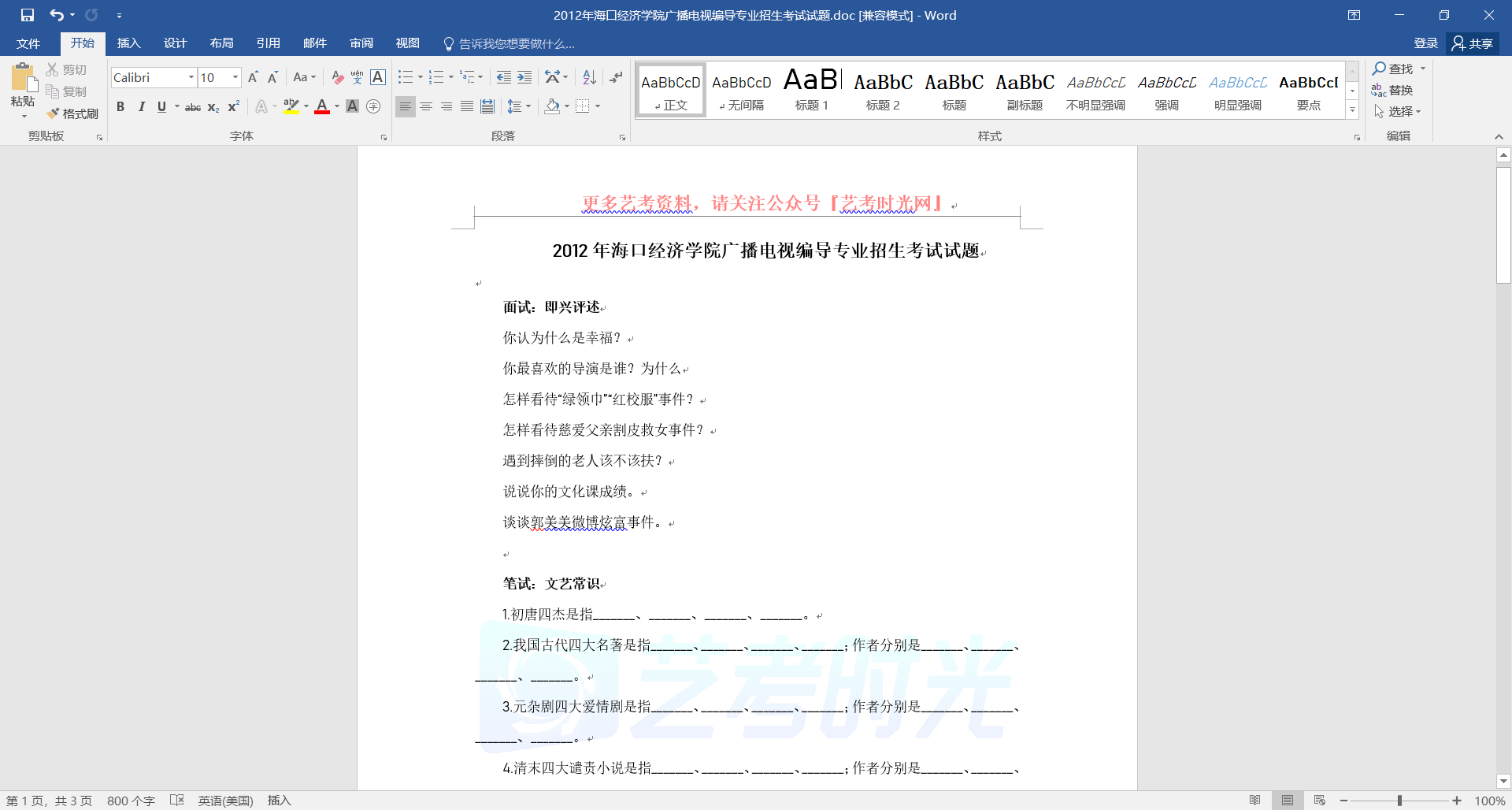1512x810 pixels.
Task: Apply strikethrough with the abc icon
Action: click(192, 107)
